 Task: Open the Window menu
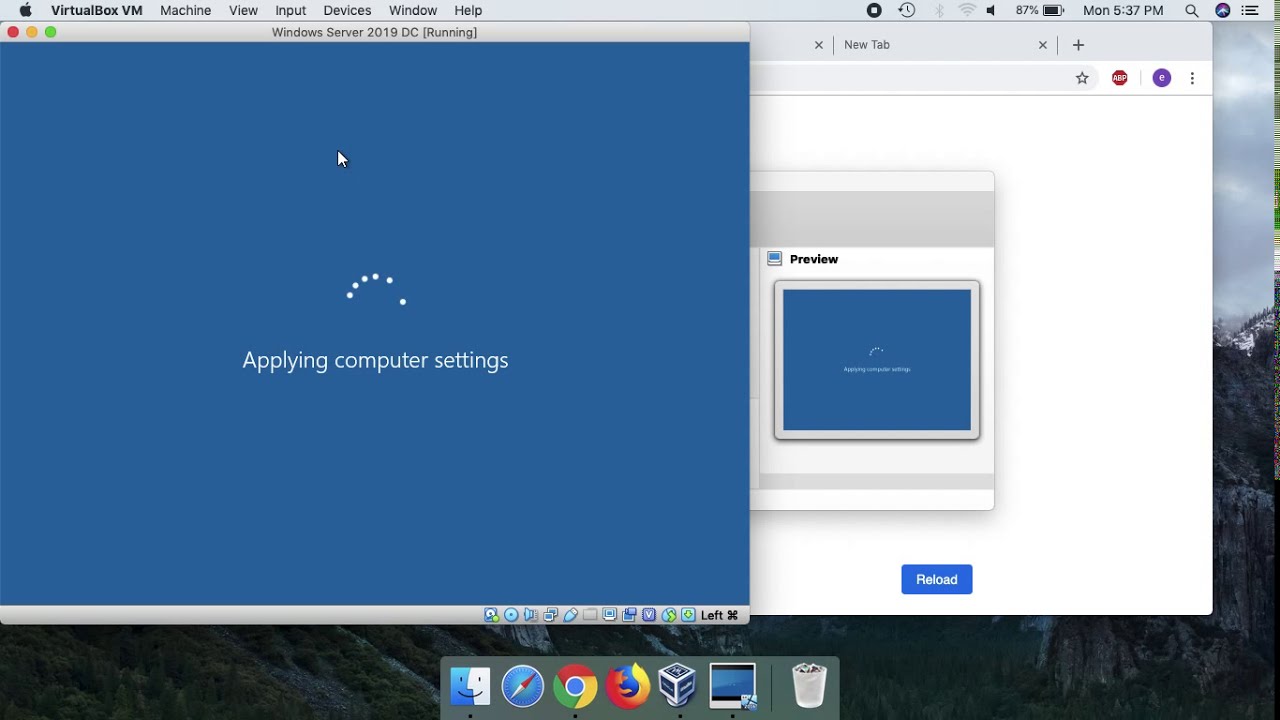[x=413, y=10]
